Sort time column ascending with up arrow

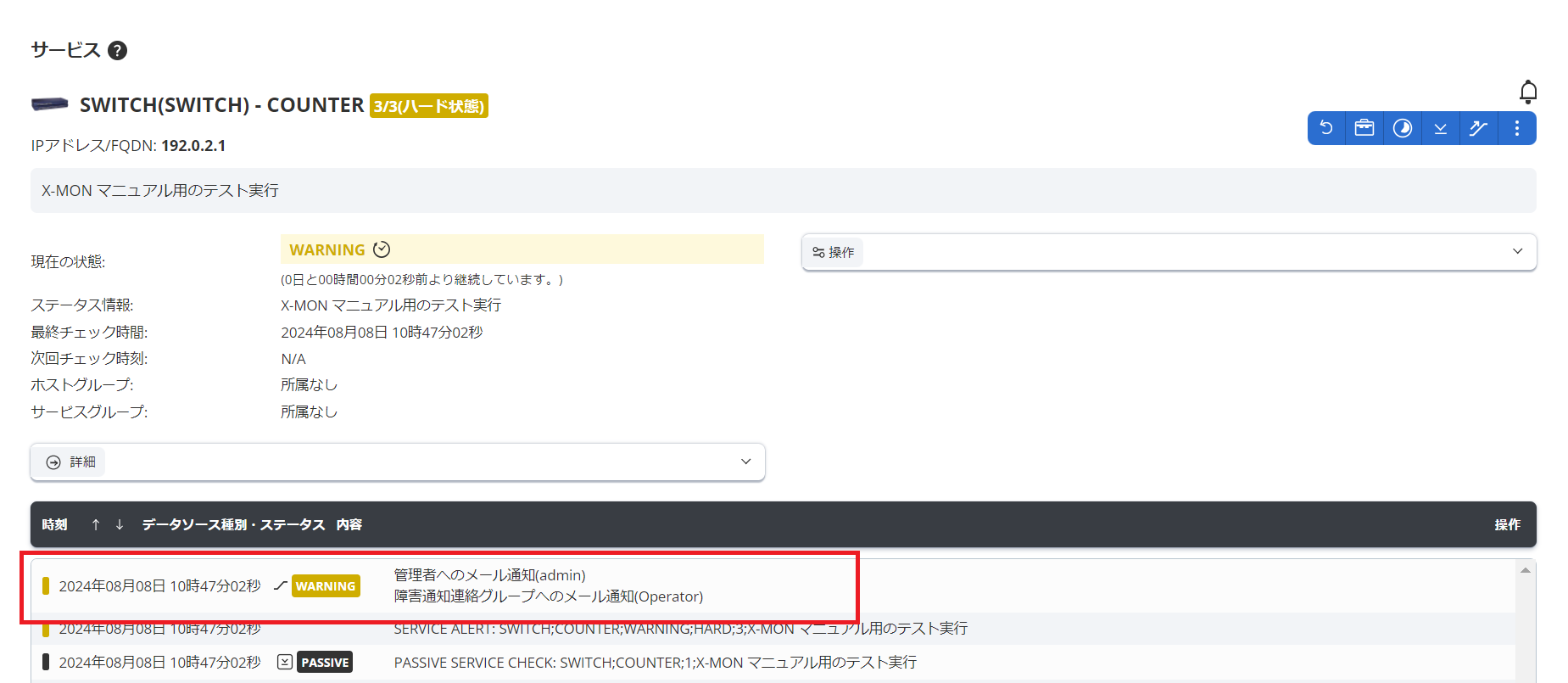click(x=96, y=524)
